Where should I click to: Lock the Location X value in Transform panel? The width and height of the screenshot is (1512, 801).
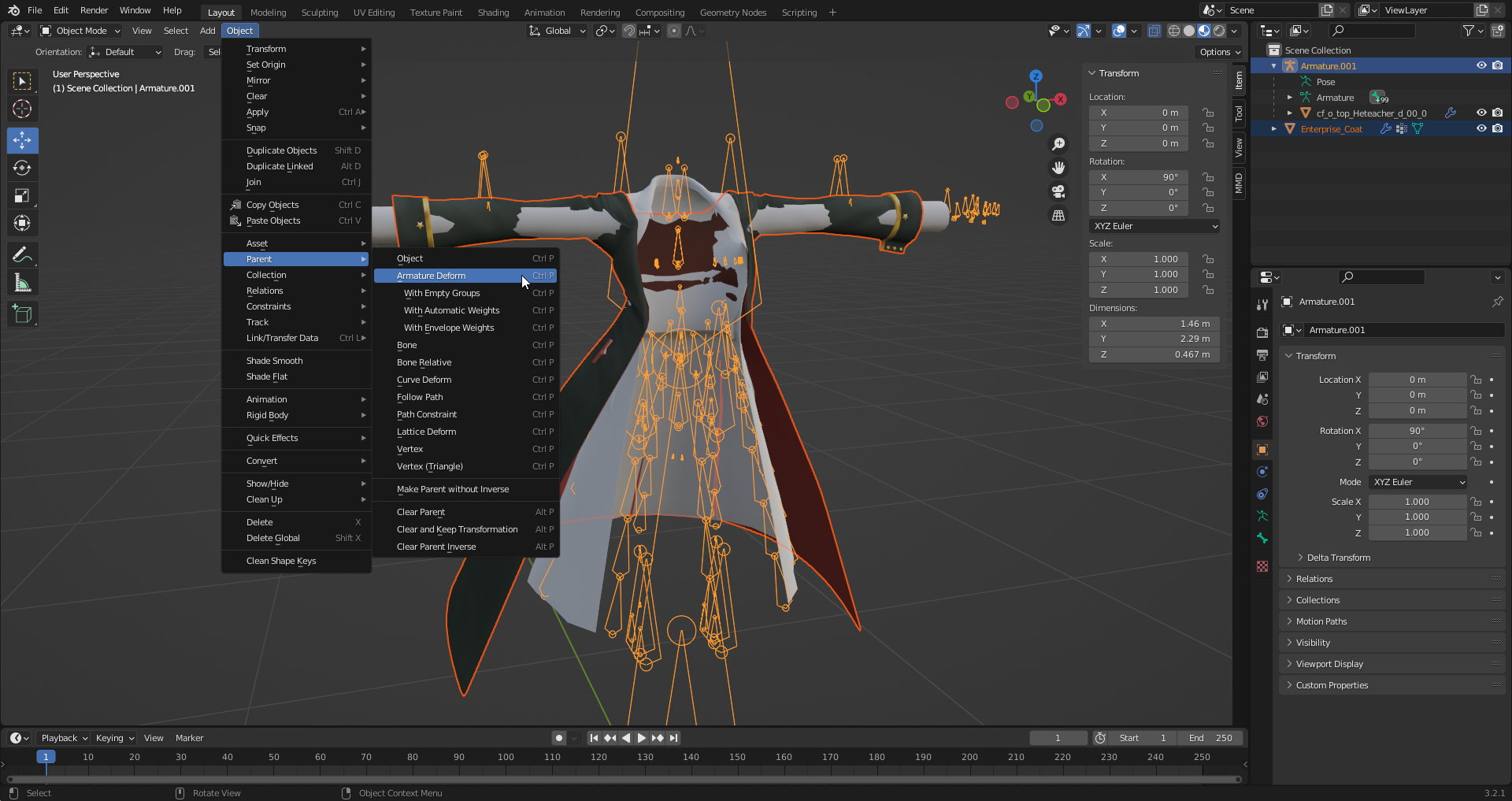pos(1208,112)
